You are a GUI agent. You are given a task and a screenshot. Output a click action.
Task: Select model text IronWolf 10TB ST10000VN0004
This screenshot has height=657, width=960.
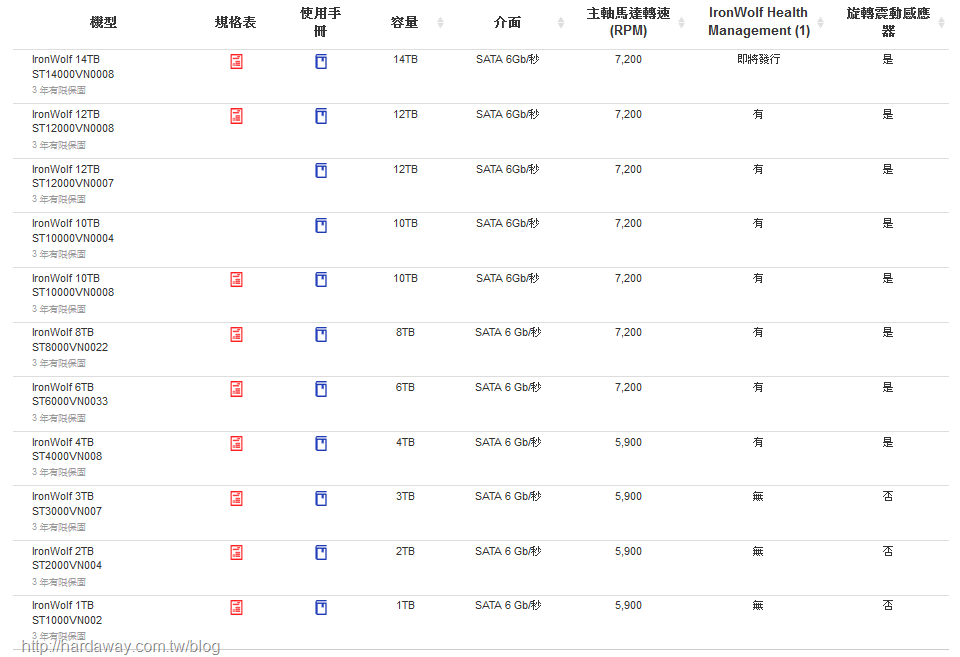73,231
